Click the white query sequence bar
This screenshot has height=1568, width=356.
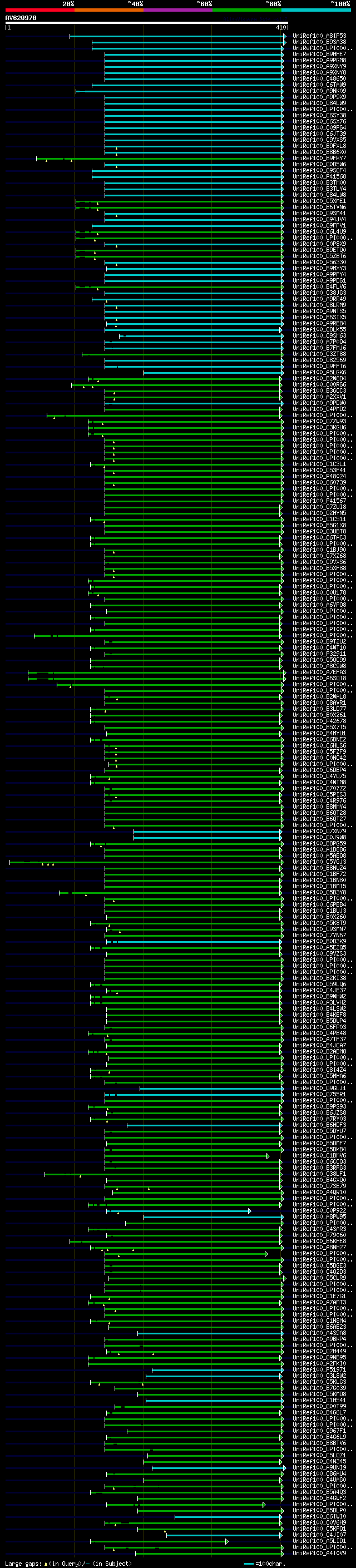(147, 23)
